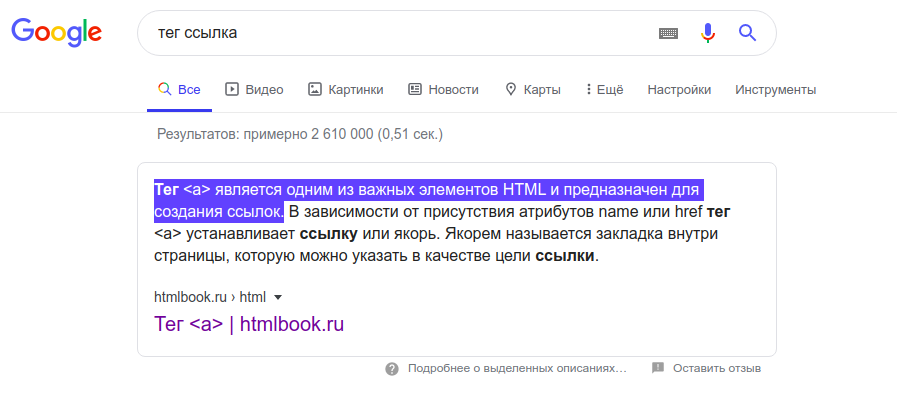Expand dropdown arrow next to htmlbook.ru
The image size is (897, 396).
278,298
